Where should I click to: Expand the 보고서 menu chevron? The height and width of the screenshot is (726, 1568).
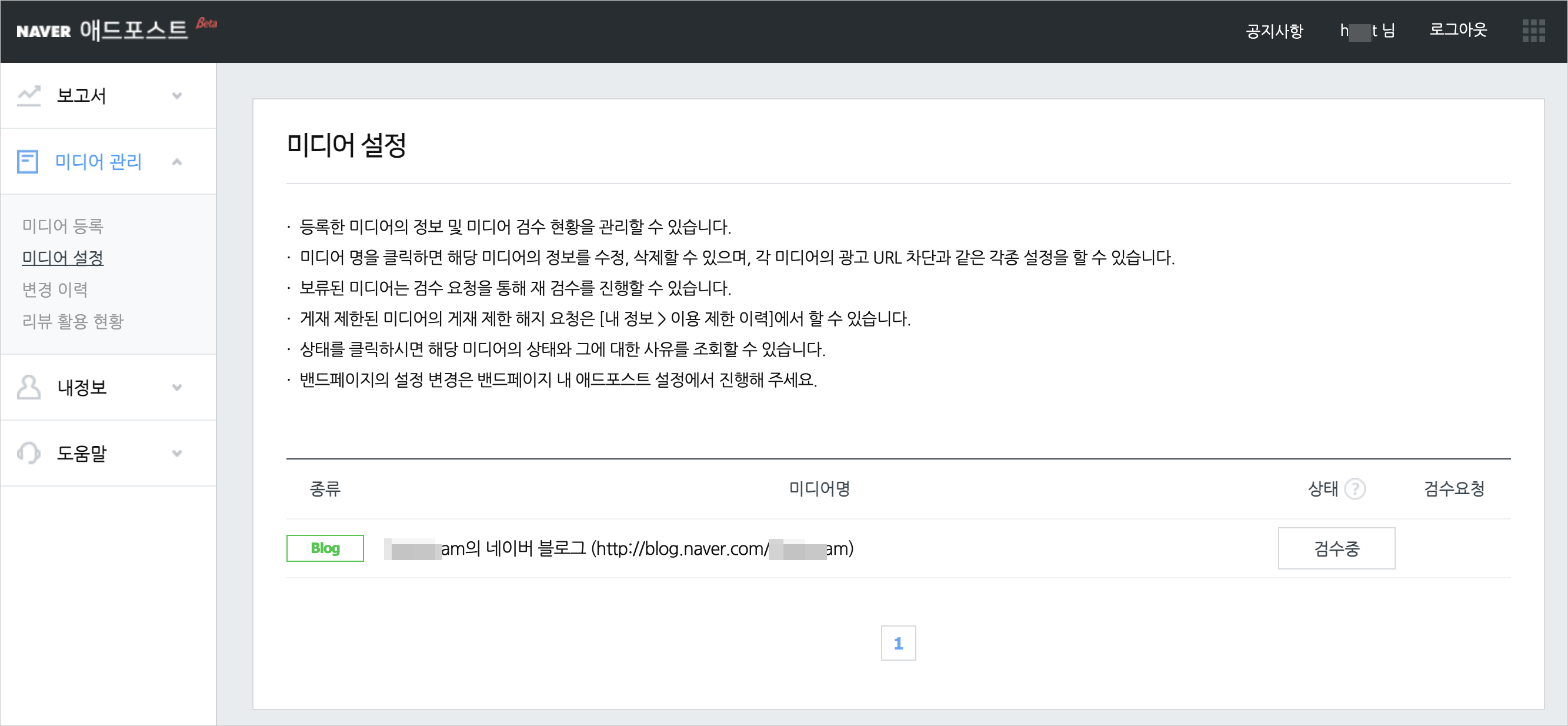177,96
